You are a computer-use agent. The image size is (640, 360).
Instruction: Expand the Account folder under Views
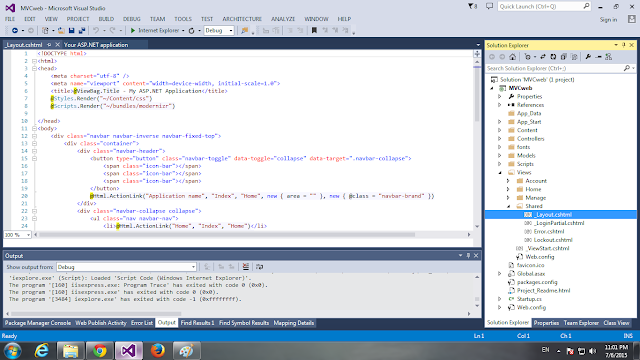coord(508,181)
